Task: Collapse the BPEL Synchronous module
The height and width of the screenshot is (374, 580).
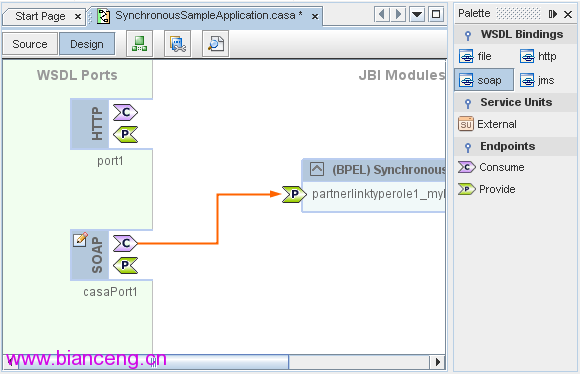Action: coord(317,169)
